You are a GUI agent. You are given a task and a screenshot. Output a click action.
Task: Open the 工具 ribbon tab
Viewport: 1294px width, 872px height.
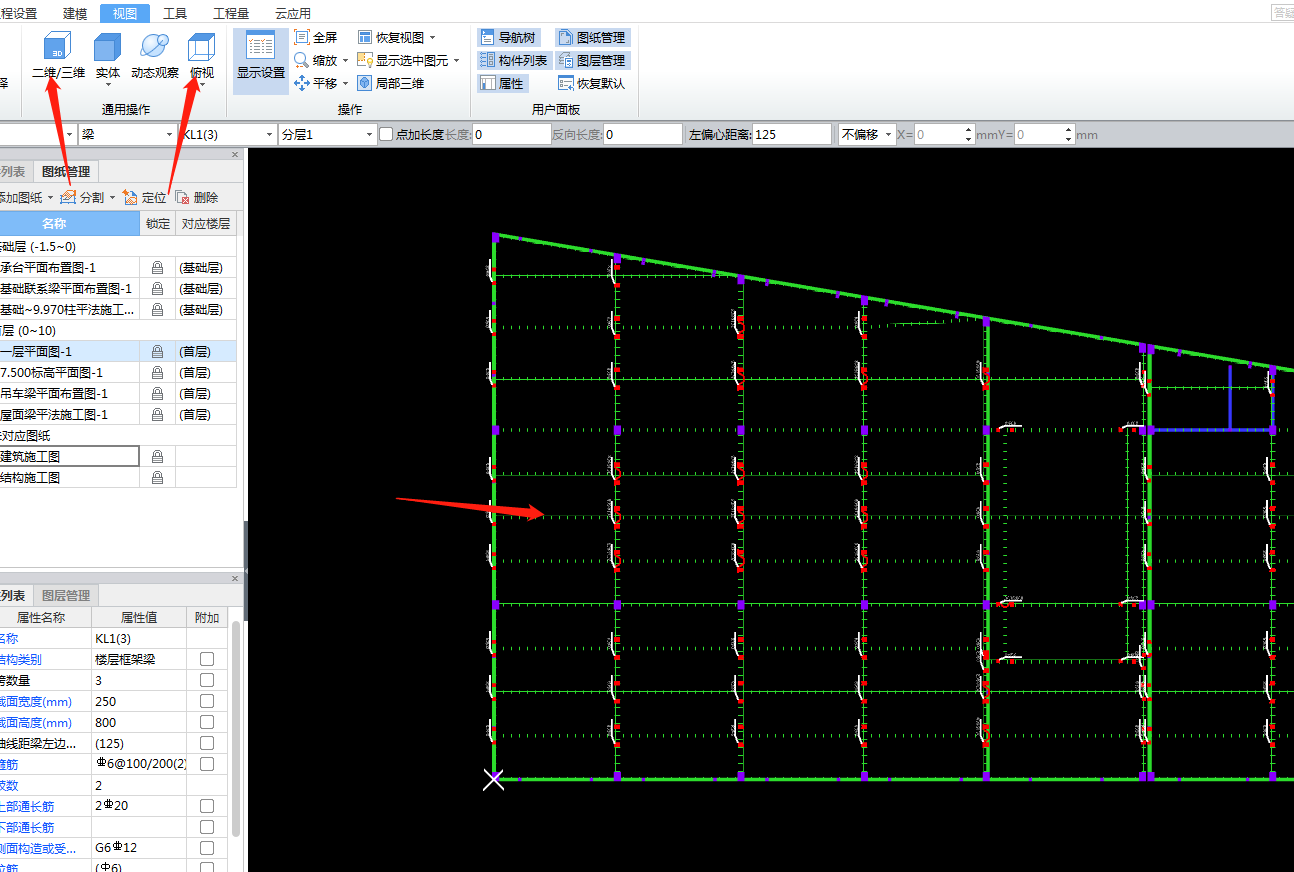pos(175,13)
